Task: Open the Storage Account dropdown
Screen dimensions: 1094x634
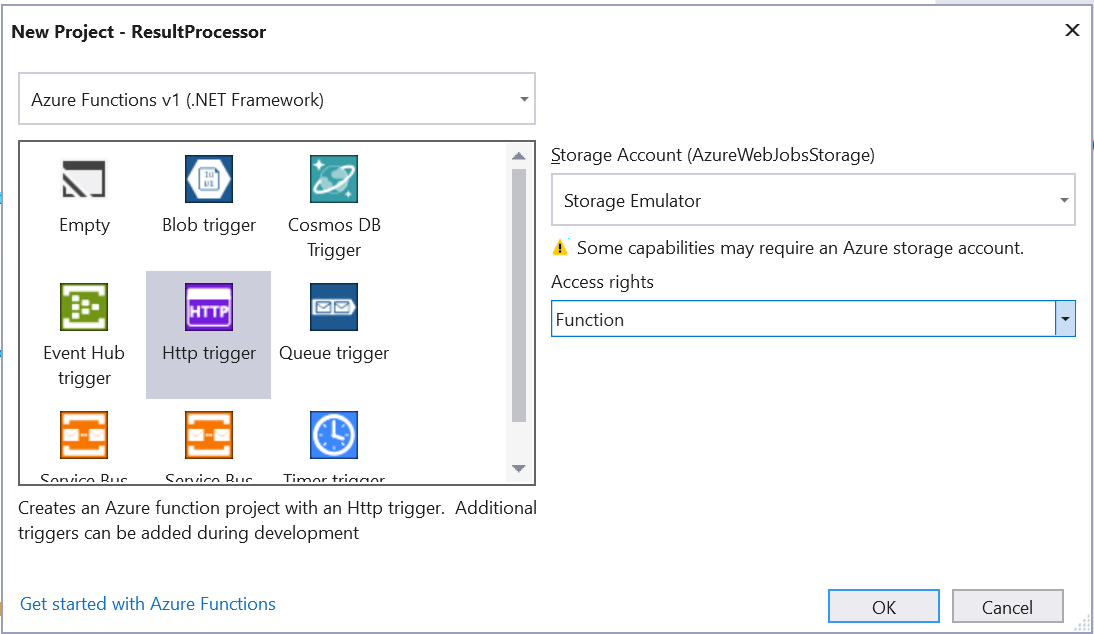Action: click(x=1064, y=199)
